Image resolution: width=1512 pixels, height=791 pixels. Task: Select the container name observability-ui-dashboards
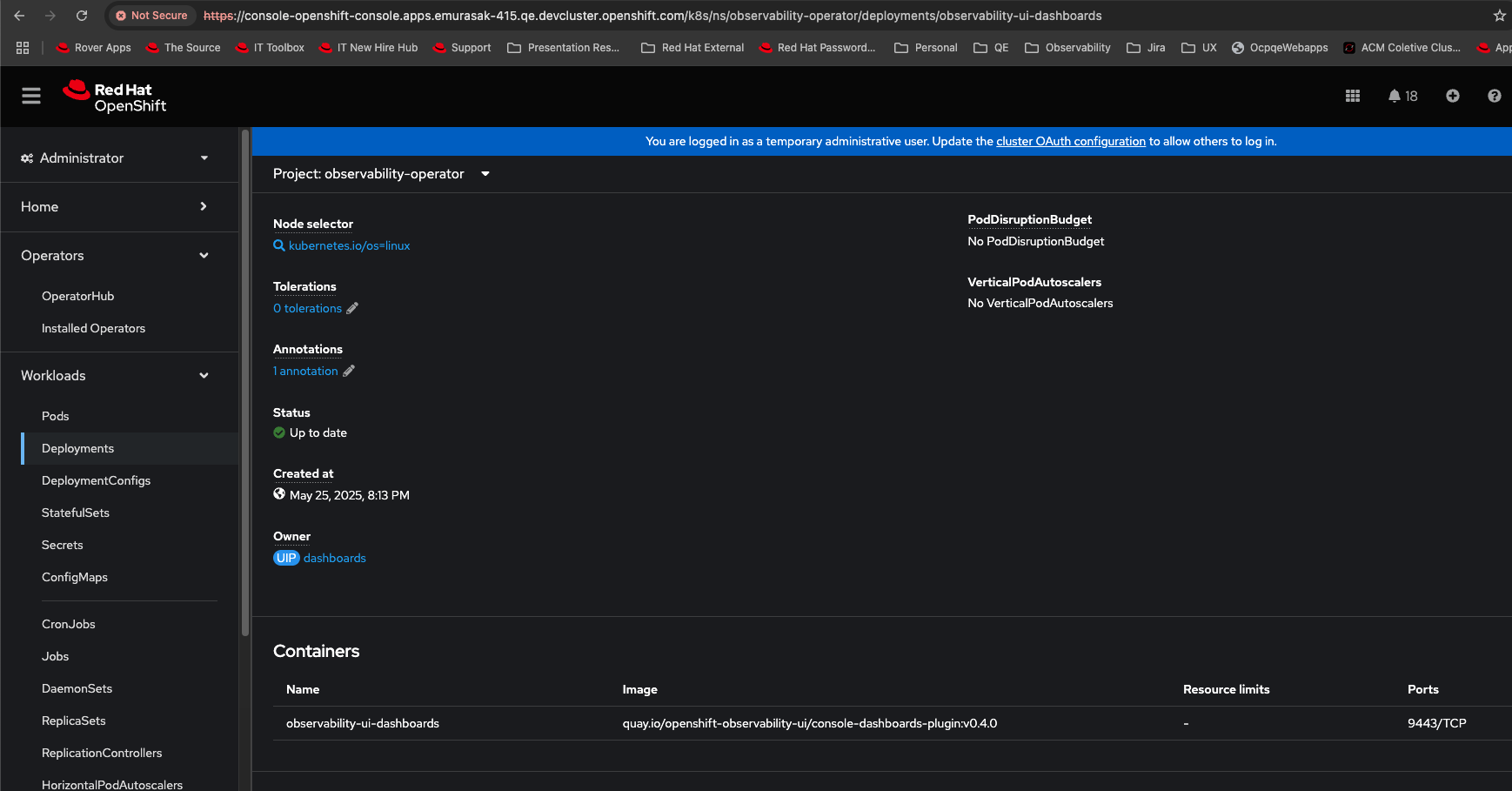(363, 723)
